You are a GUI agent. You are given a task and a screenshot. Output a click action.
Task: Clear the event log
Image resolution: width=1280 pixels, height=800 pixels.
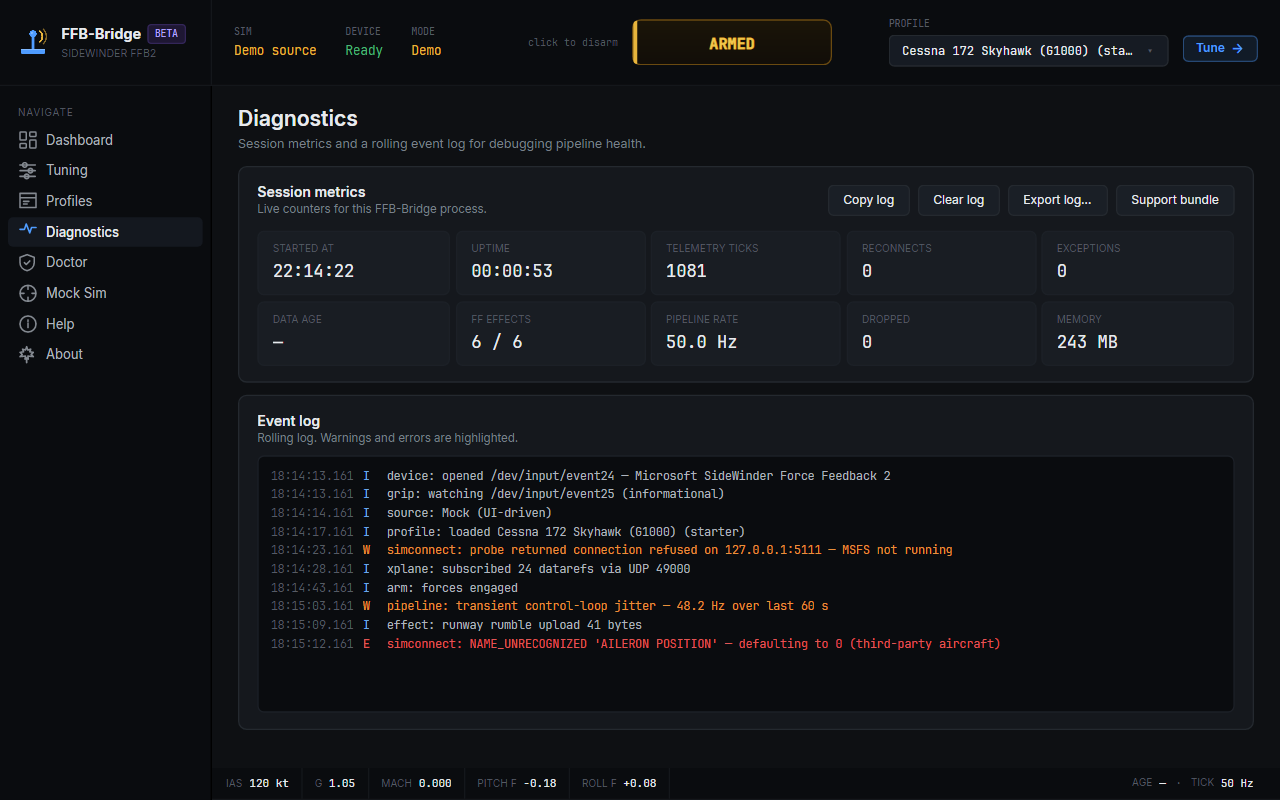click(x=958, y=200)
